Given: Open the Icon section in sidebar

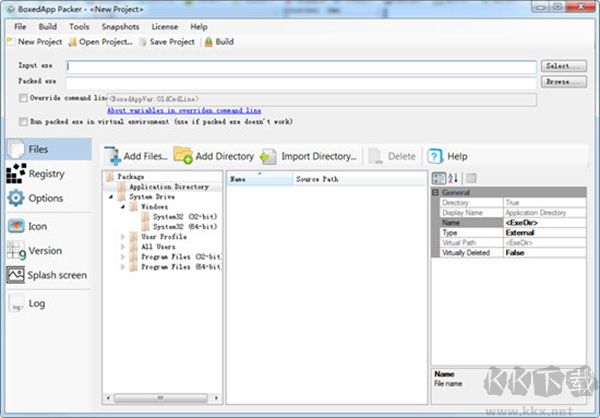Looking at the screenshot, I should point(49,226).
